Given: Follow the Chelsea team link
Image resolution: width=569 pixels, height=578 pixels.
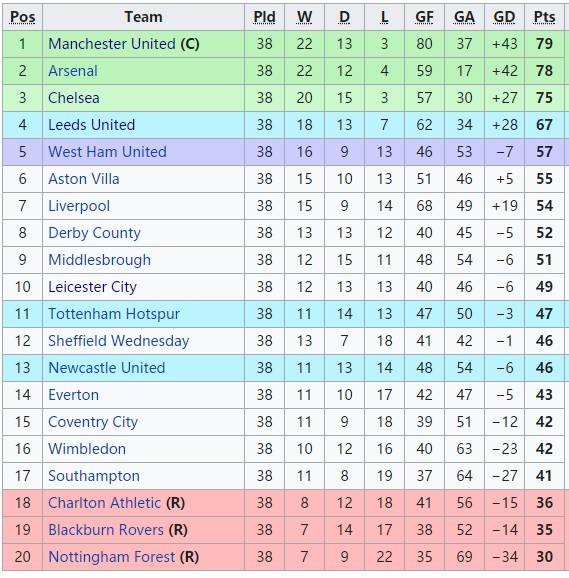Looking at the screenshot, I should (74, 98).
